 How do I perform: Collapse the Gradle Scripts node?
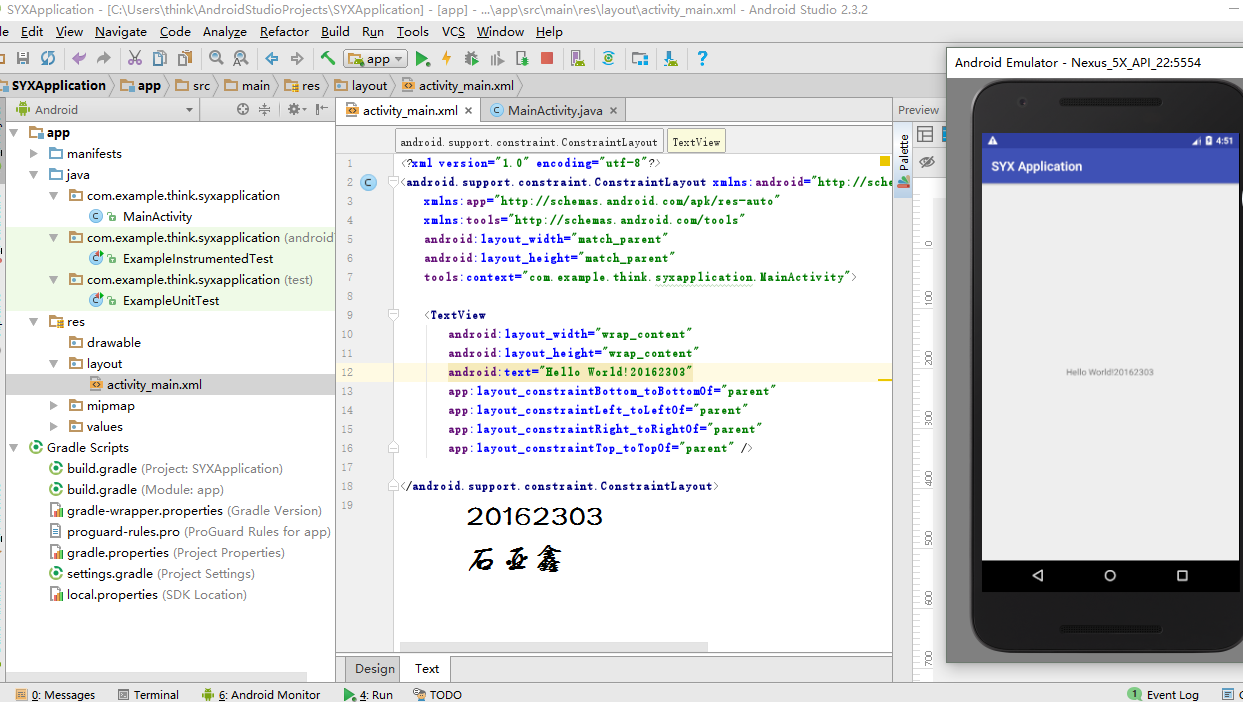point(14,447)
